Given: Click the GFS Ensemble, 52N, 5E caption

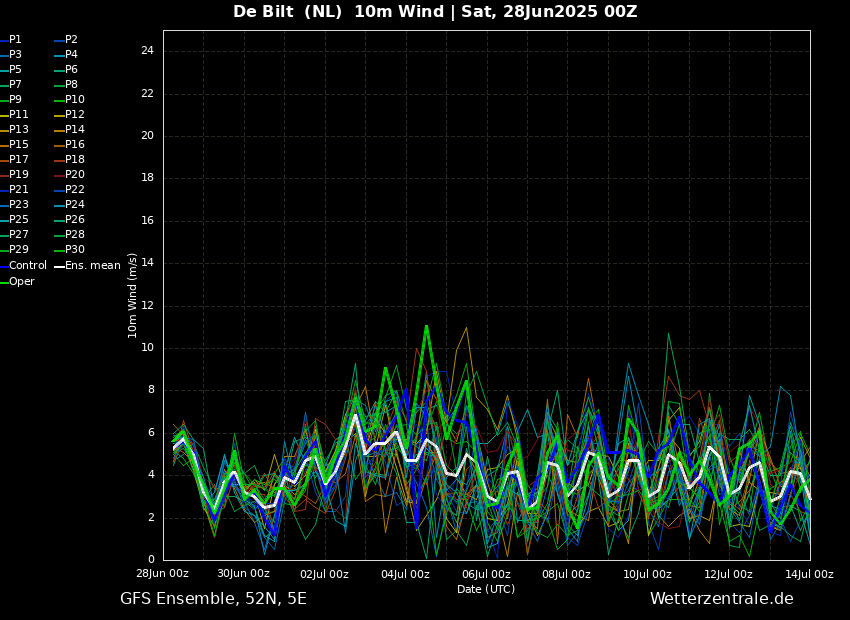Looking at the screenshot, I should coord(213,599).
